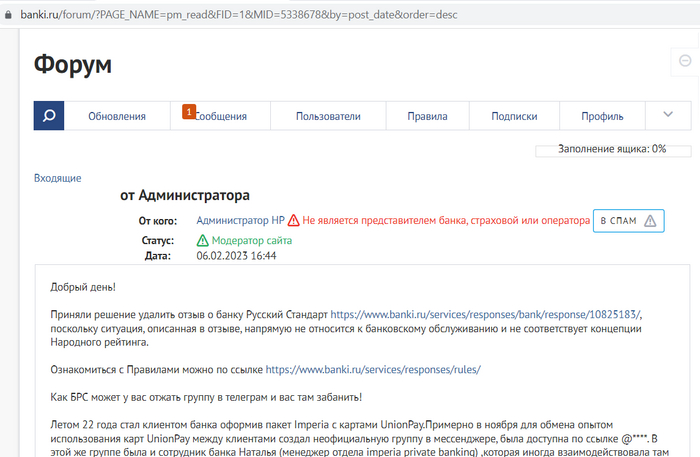The width and height of the screenshot is (700, 457).
Task: Click the red warning Не является представителем банка
Action: (446, 220)
